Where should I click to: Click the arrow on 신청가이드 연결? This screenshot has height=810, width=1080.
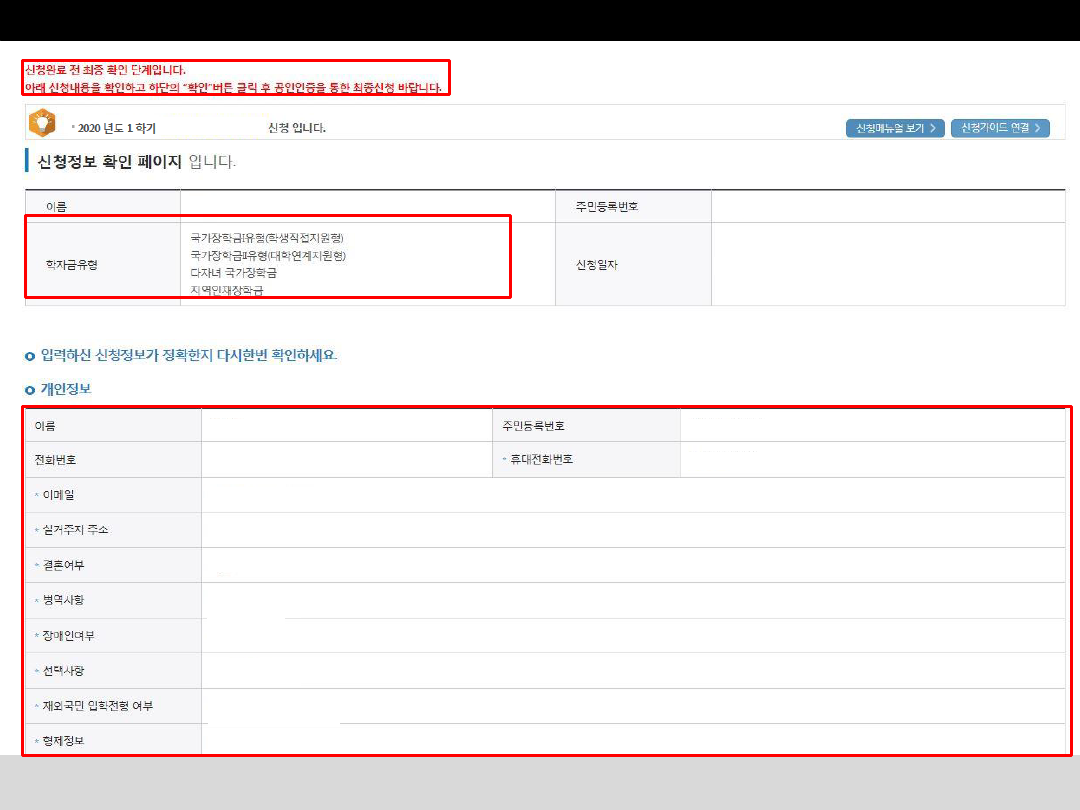click(x=1038, y=128)
